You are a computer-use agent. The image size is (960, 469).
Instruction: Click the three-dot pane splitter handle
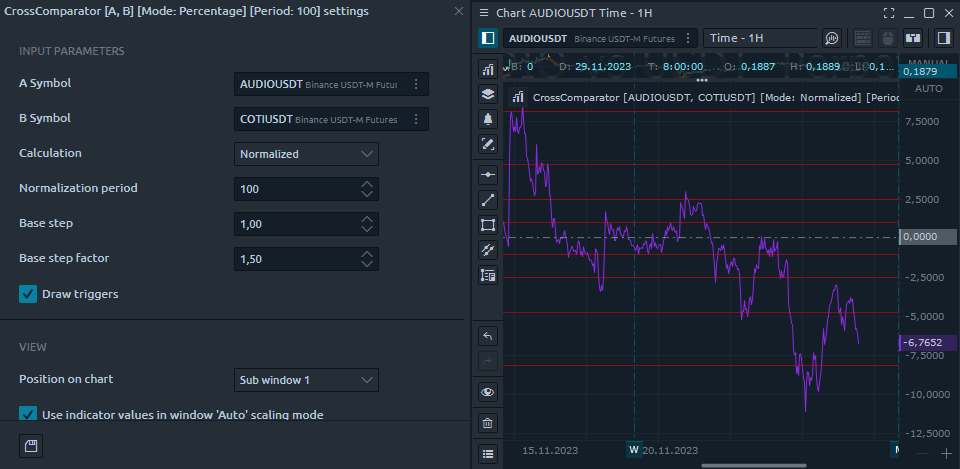coord(702,80)
